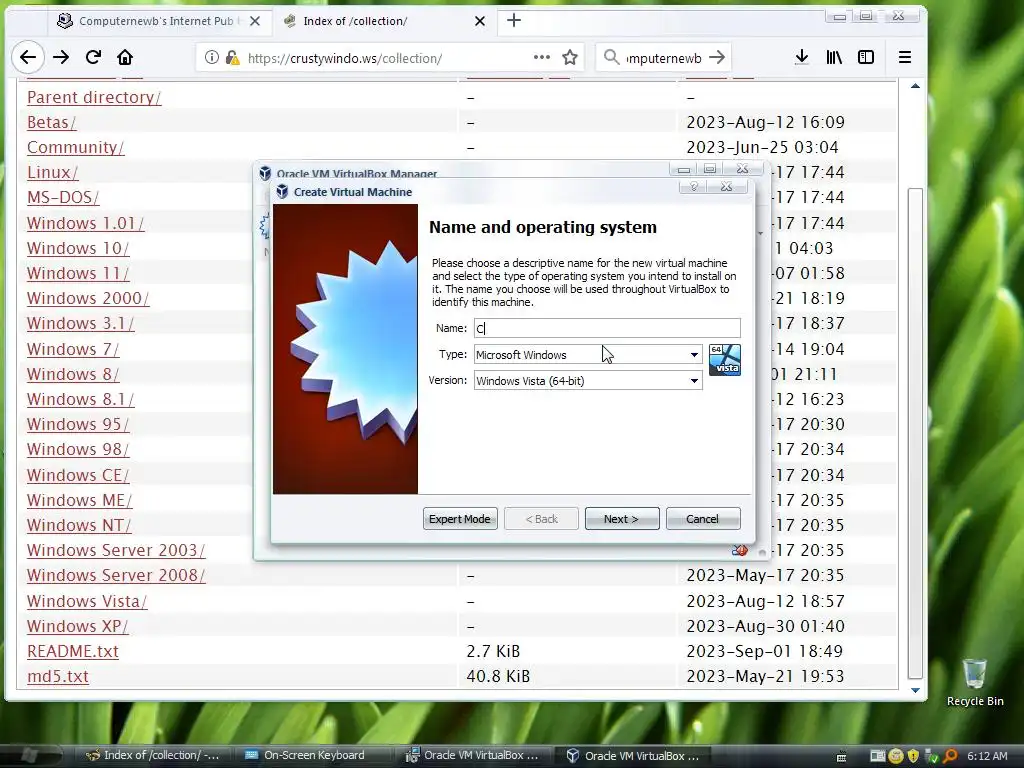Click the browser search box text
Image resolution: width=1024 pixels, height=768 pixels.
click(x=664, y=58)
